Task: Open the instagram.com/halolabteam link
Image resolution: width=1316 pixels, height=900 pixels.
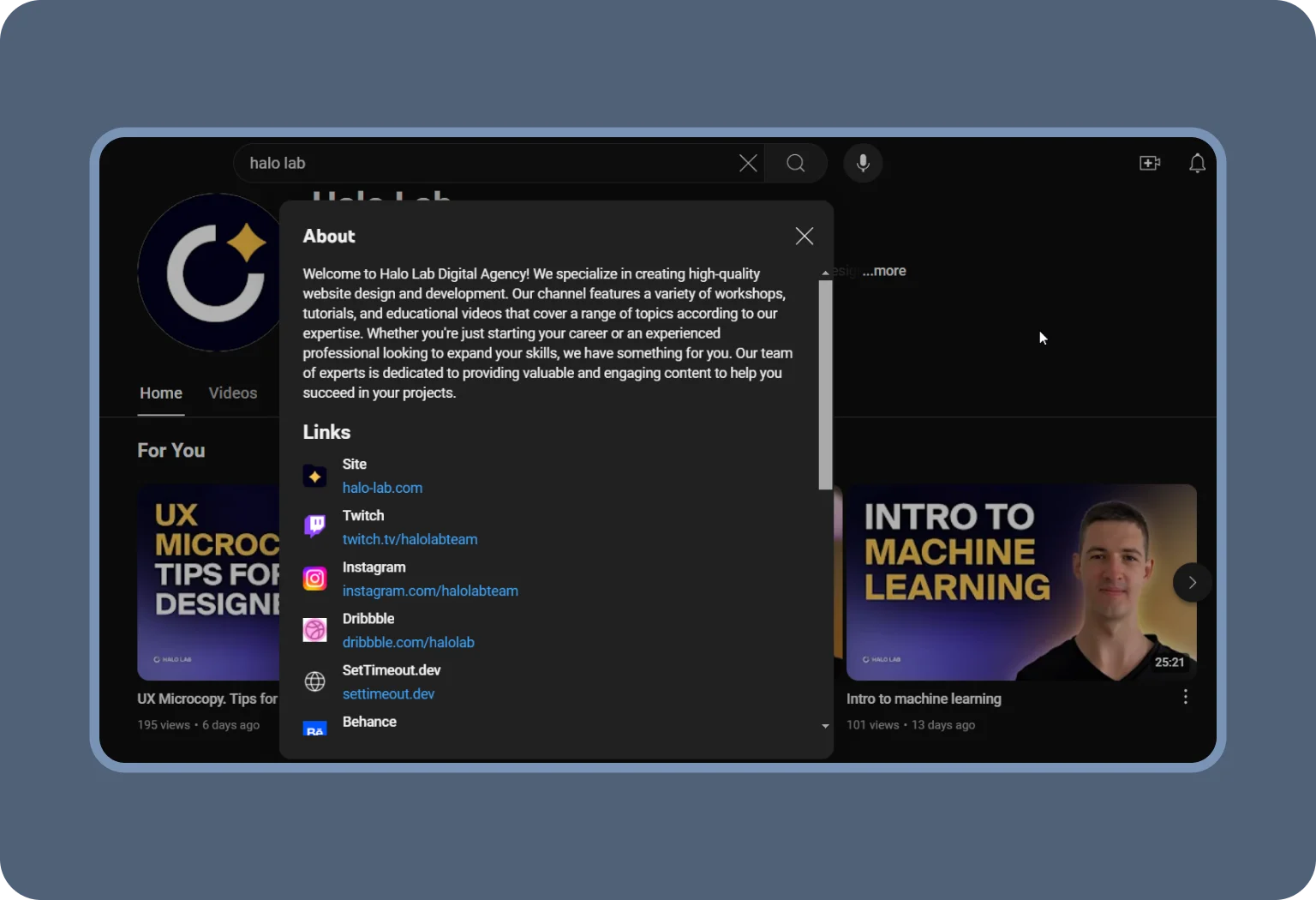Action: point(430,591)
